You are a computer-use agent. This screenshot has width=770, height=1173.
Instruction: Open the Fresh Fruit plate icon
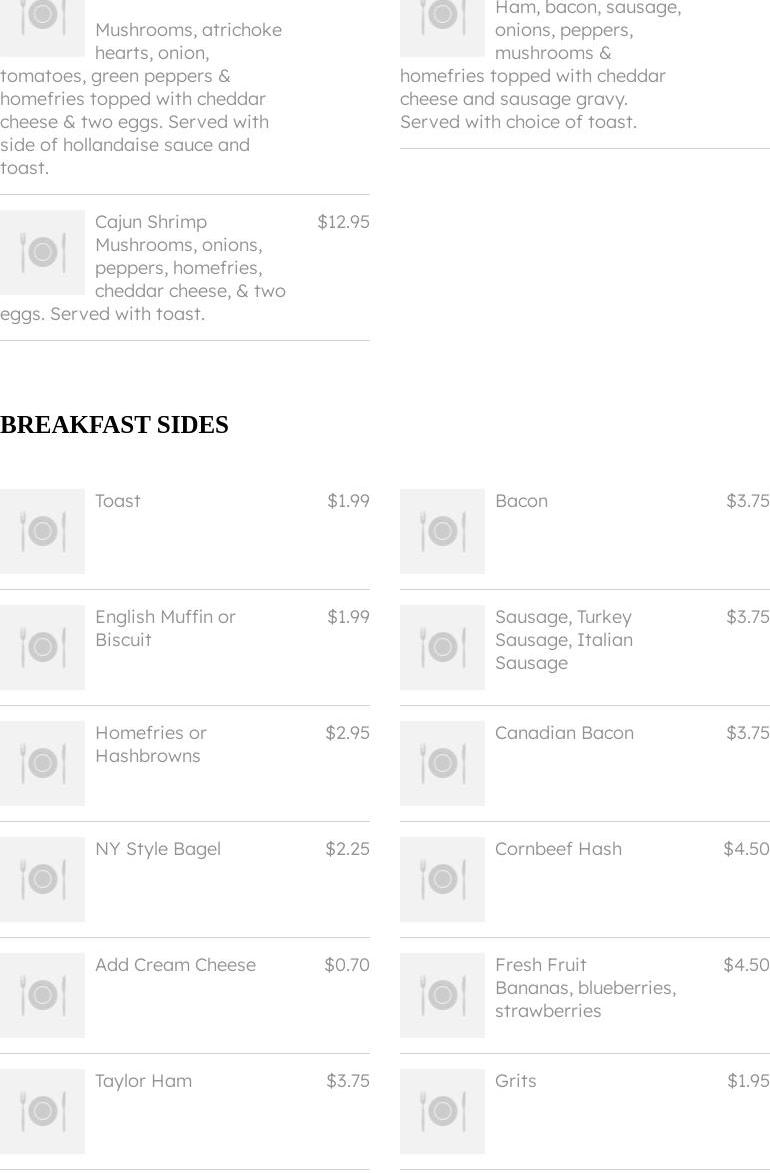coord(442,995)
